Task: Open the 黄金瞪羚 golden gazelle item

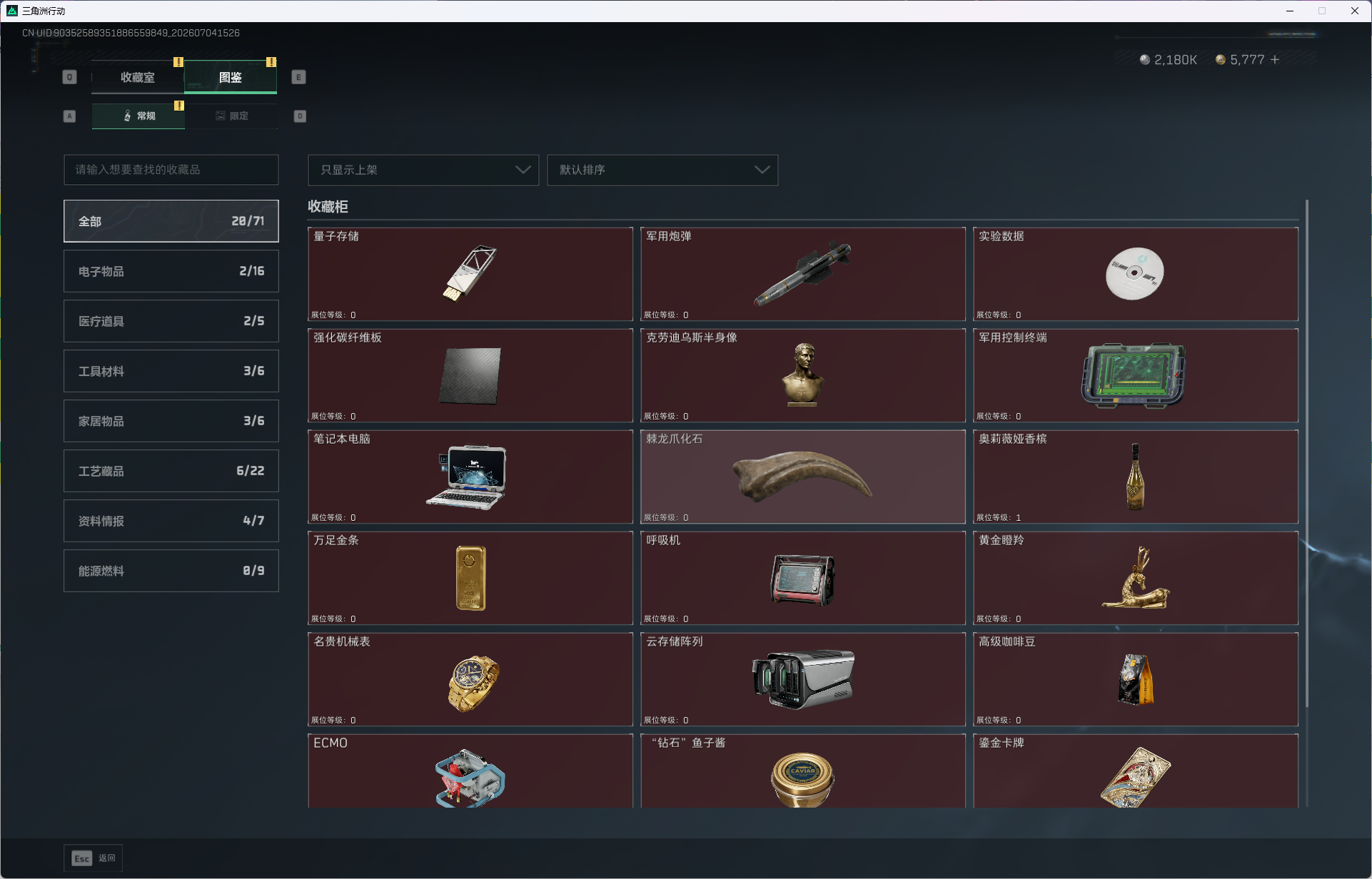Action: pyautogui.click(x=1136, y=578)
